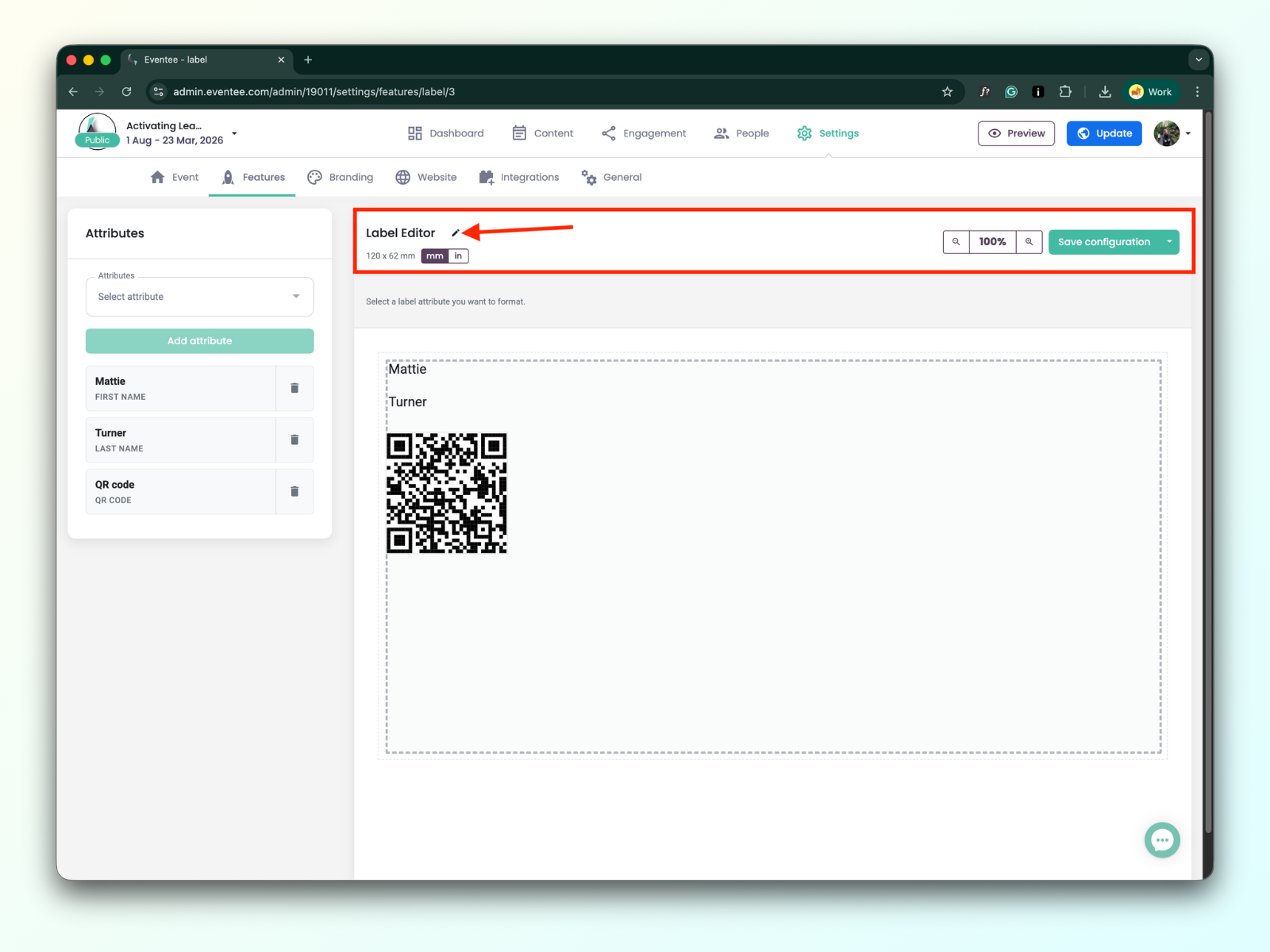Switch label units to mm
Image resolution: width=1270 pixels, height=952 pixels.
(434, 256)
